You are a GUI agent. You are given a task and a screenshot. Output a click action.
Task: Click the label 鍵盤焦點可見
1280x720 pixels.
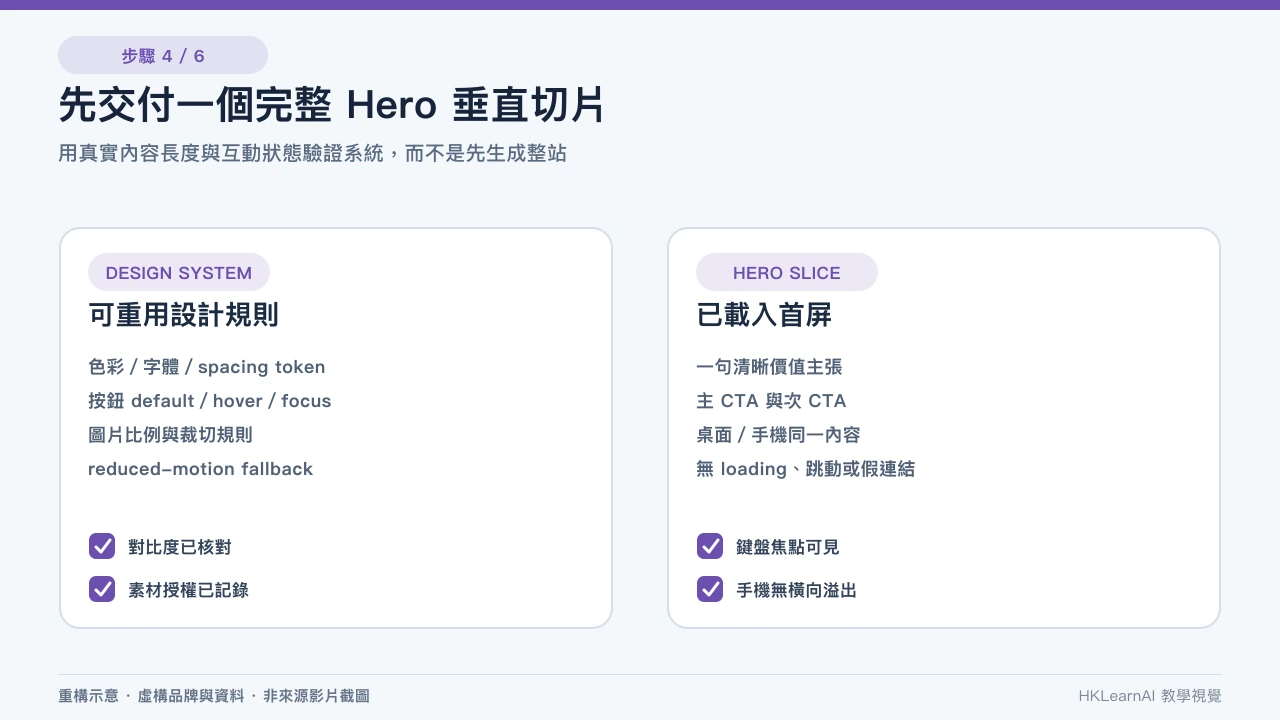(x=788, y=547)
